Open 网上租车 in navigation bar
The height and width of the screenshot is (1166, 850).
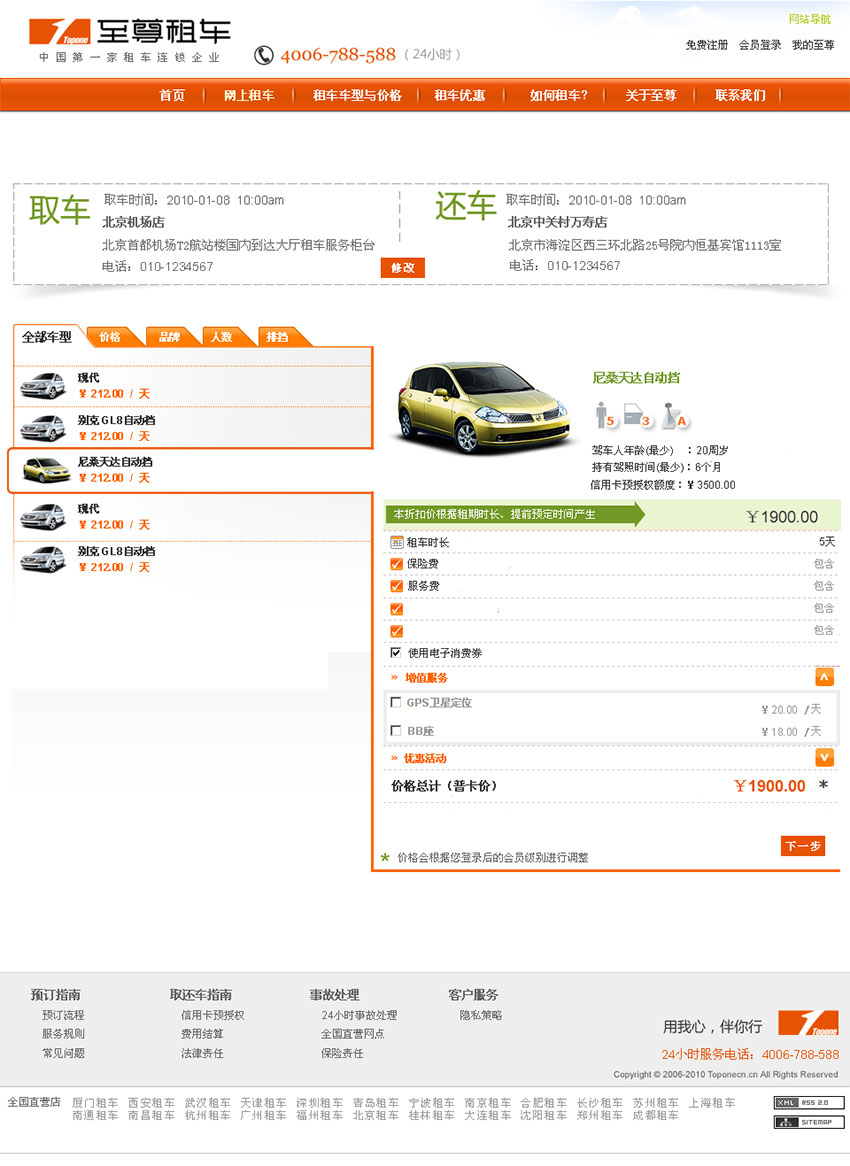click(249, 95)
